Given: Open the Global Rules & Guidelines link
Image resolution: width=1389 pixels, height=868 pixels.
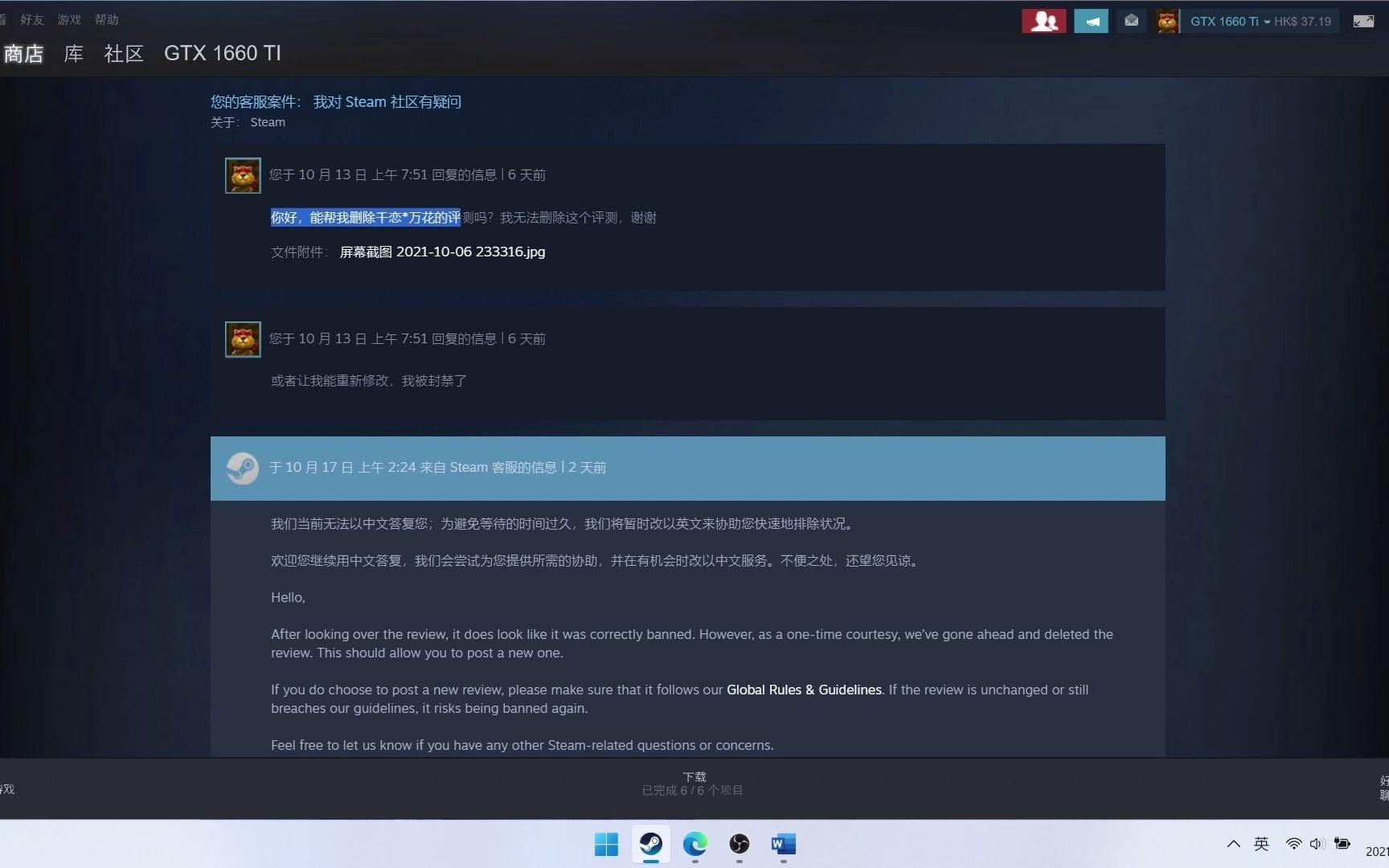Looking at the screenshot, I should pos(804,690).
